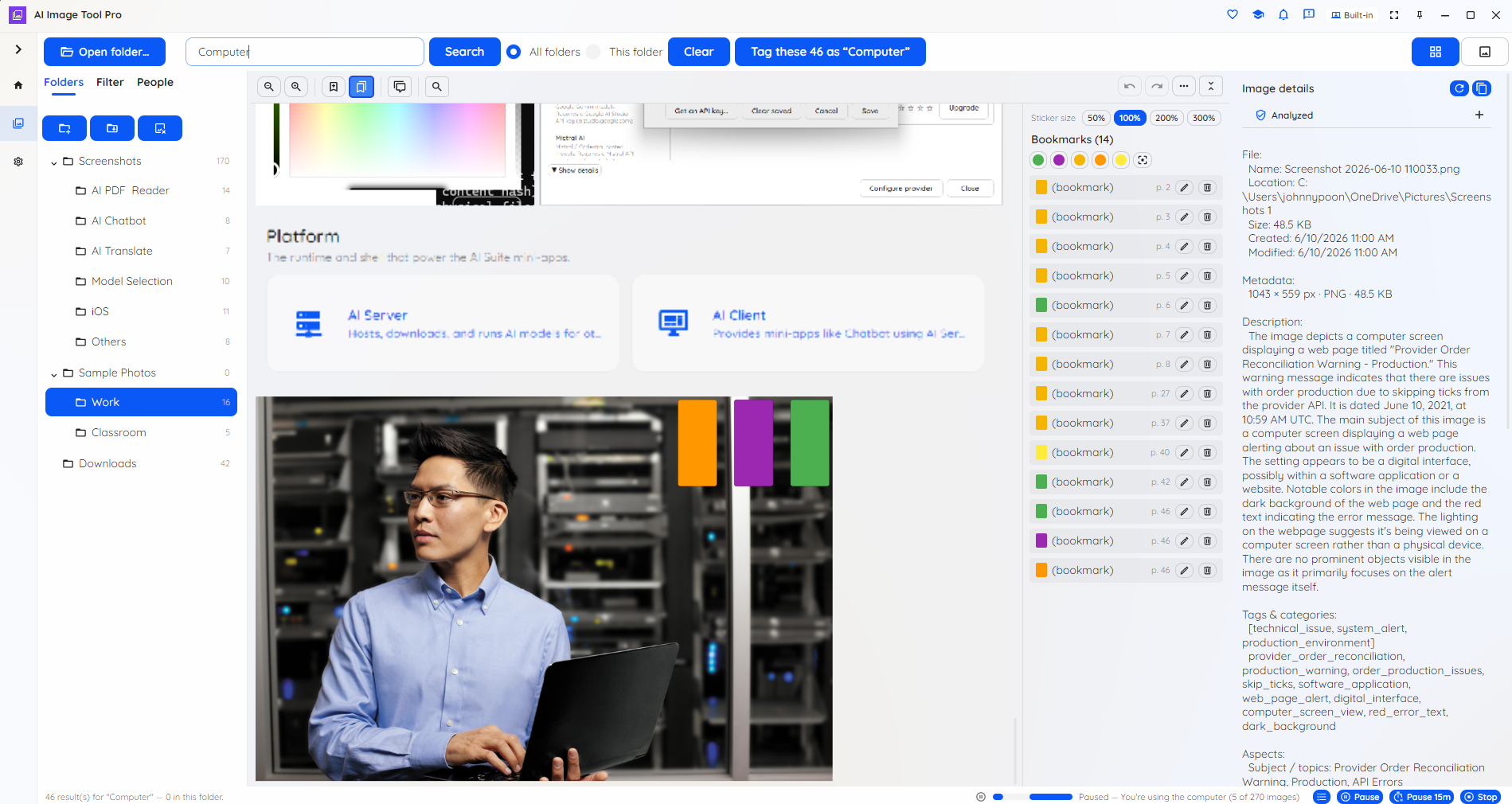Collapse the Sample Photos folder tree
This screenshot has width=1512, height=804.
(x=54, y=373)
